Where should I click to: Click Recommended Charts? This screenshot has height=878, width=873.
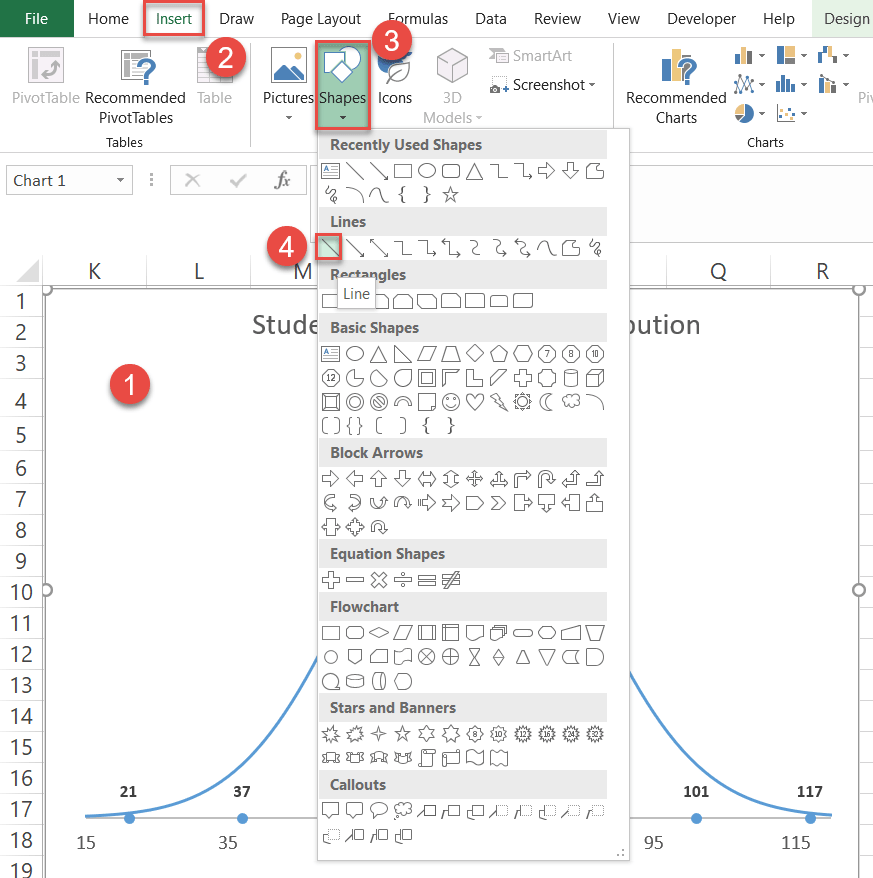676,90
